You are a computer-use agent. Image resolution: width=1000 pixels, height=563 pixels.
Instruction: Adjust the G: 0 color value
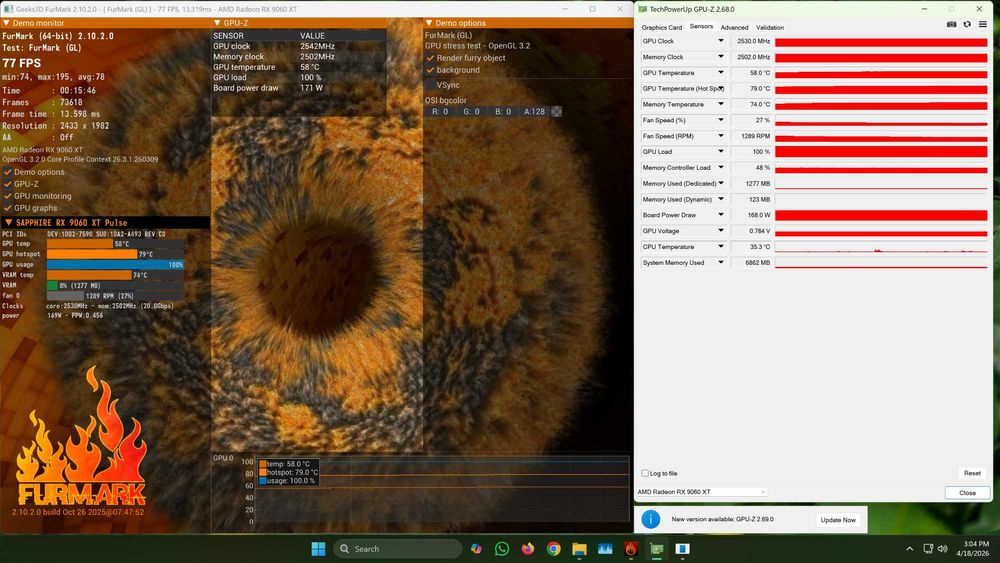click(471, 112)
